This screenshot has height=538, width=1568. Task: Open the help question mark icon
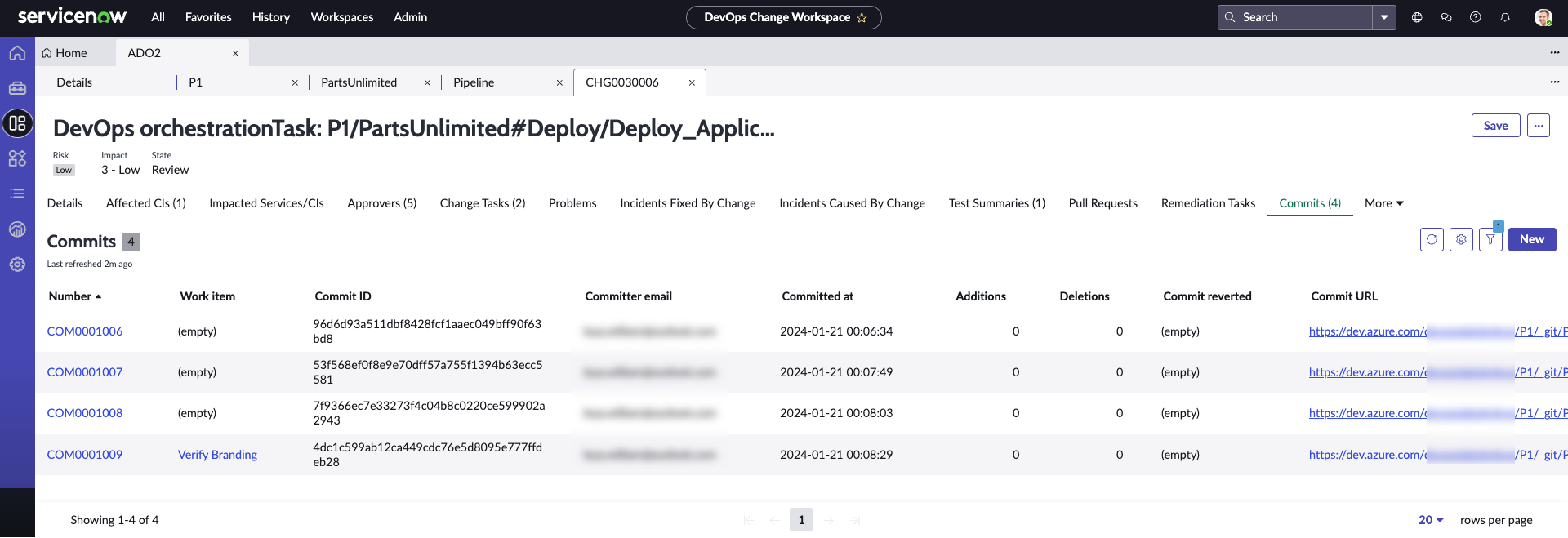1476,17
